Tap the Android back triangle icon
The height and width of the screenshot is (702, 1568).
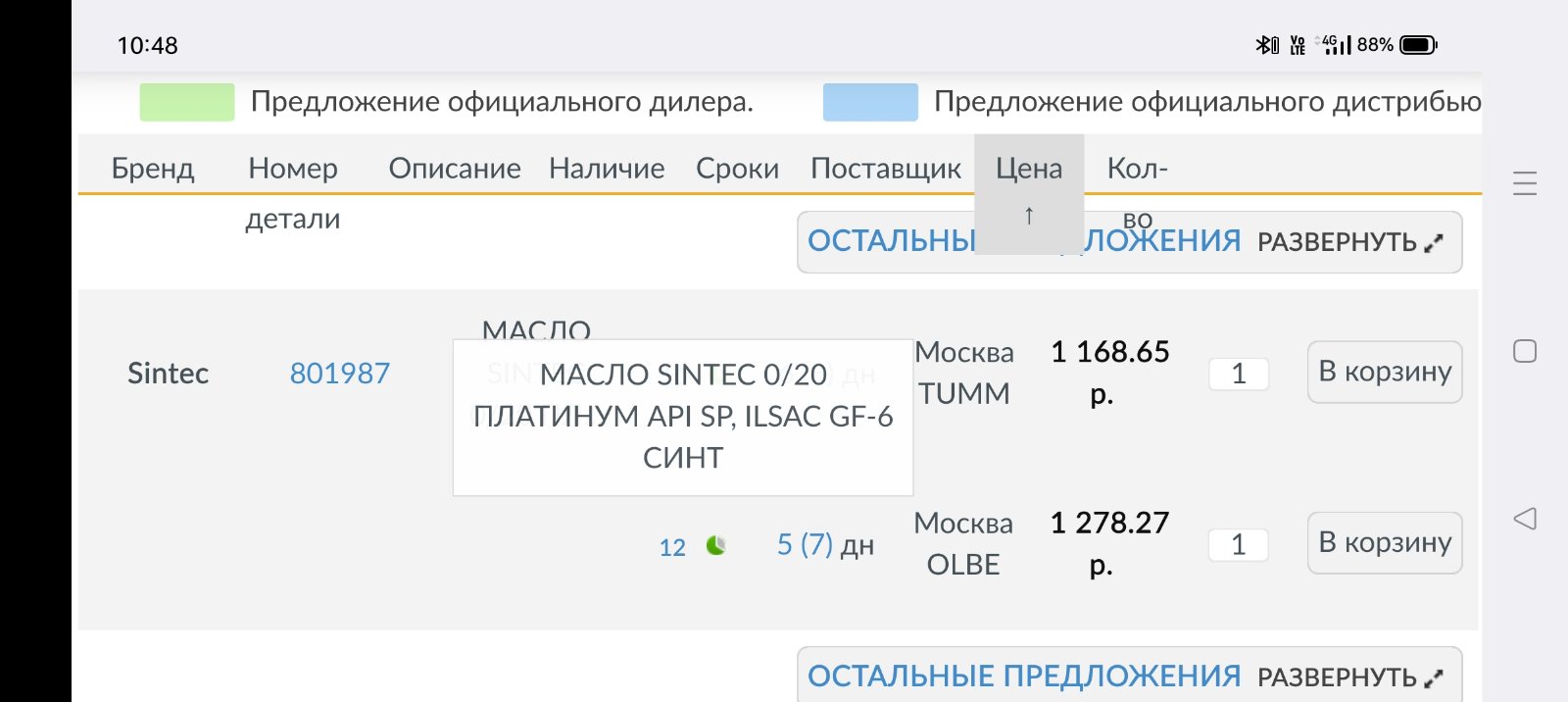click(x=1525, y=519)
